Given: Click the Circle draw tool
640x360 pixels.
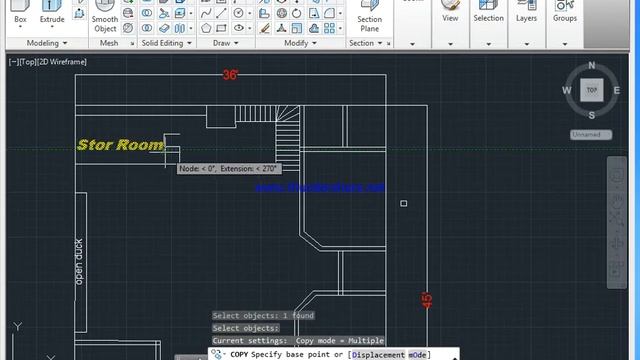Looking at the screenshot, I should coord(238,13).
